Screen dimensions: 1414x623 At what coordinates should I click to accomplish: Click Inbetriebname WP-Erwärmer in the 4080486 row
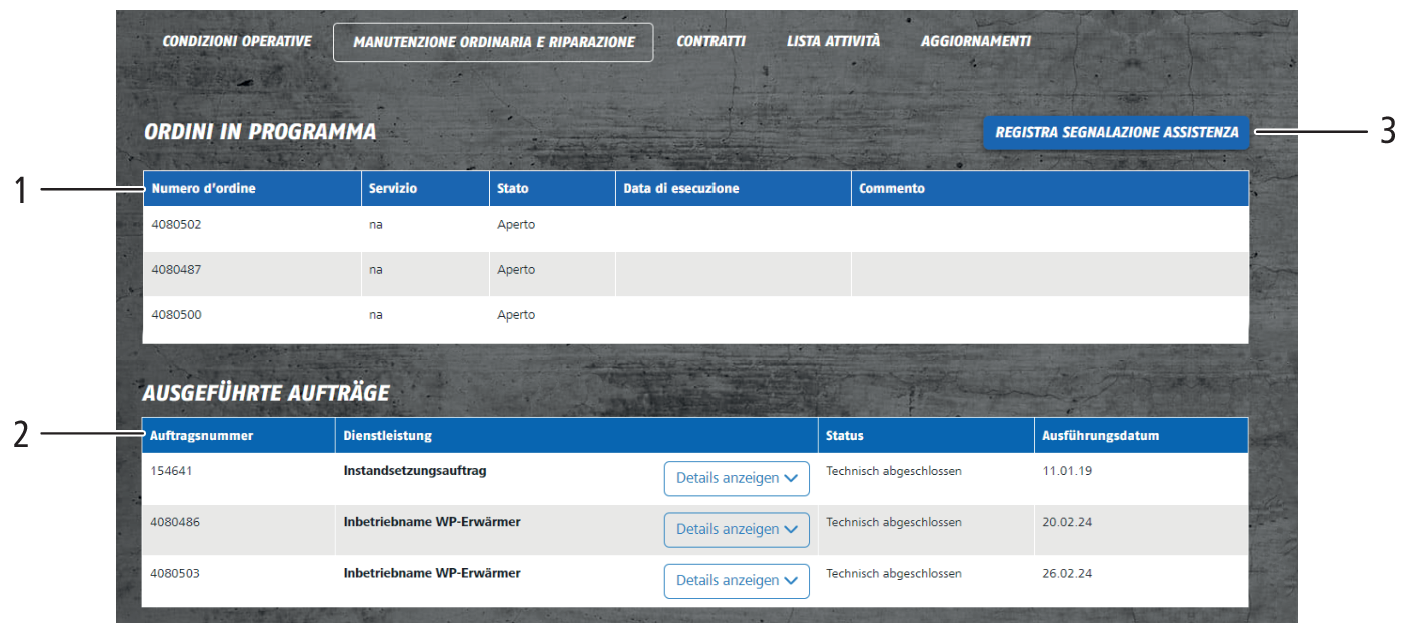432,522
